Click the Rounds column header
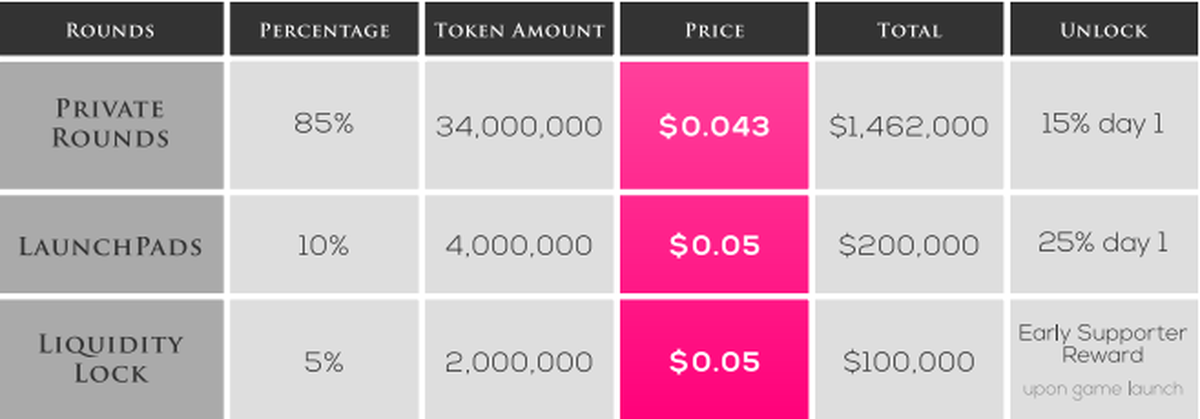This screenshot has height=419, width=1200. pos(110,30)
